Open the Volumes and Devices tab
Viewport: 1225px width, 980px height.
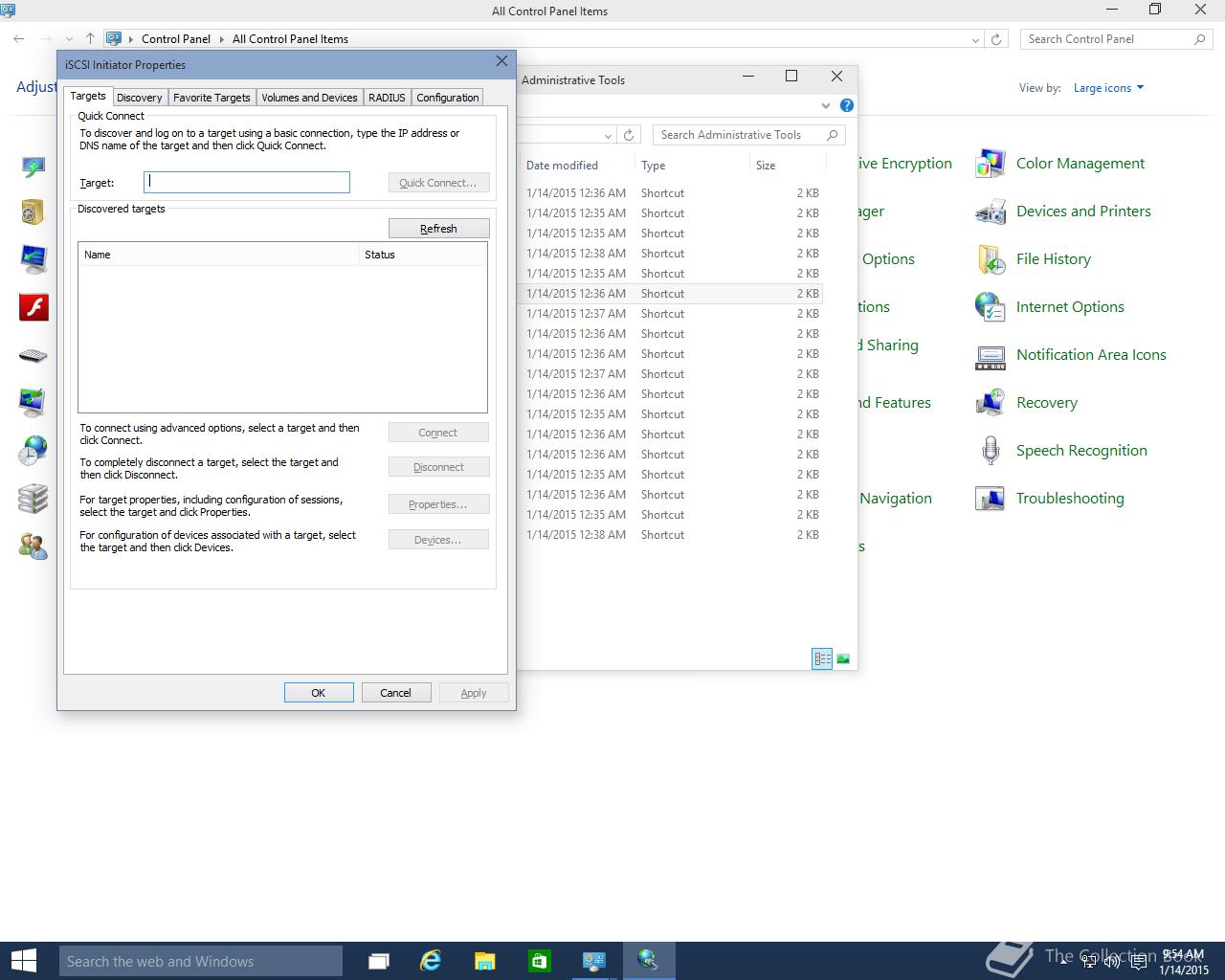click(309, 98)
